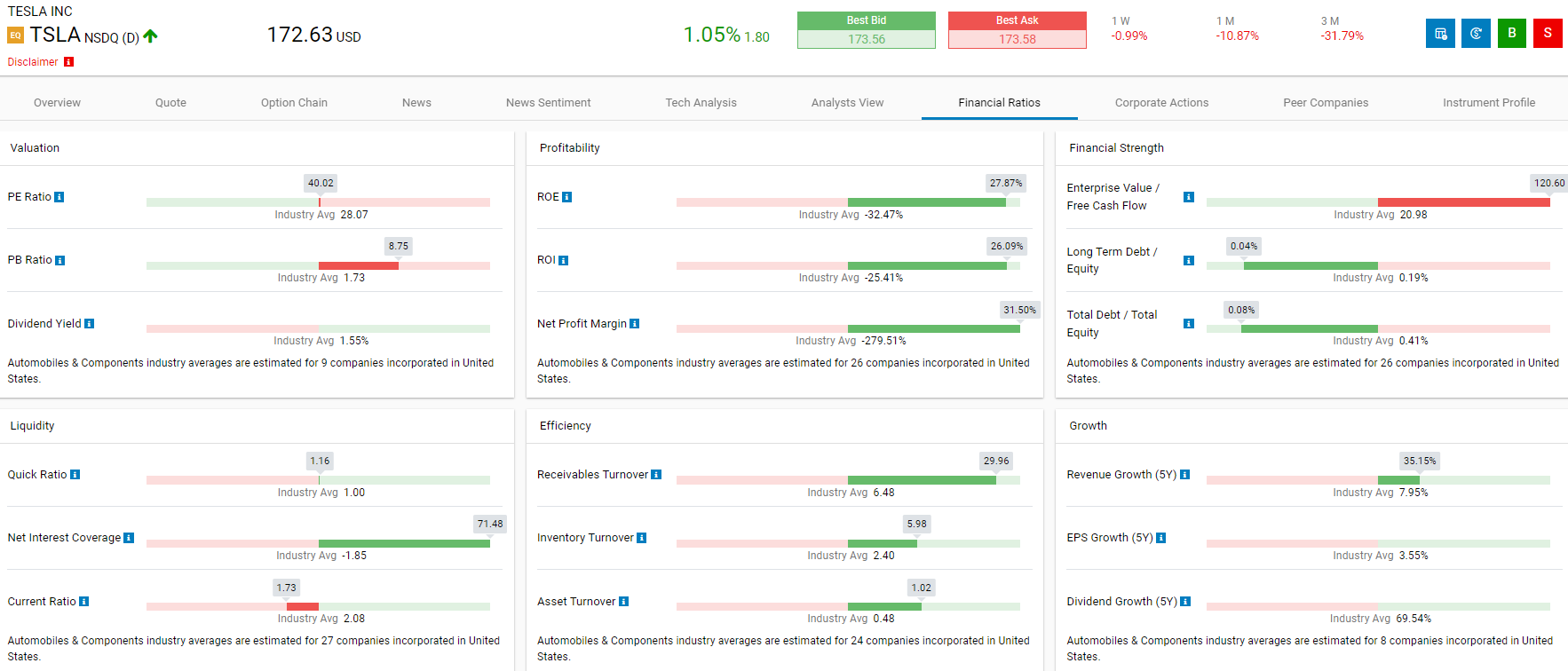Click the info icon next to ROI
The image size is (1568, 671).
(x=563, y=260)
